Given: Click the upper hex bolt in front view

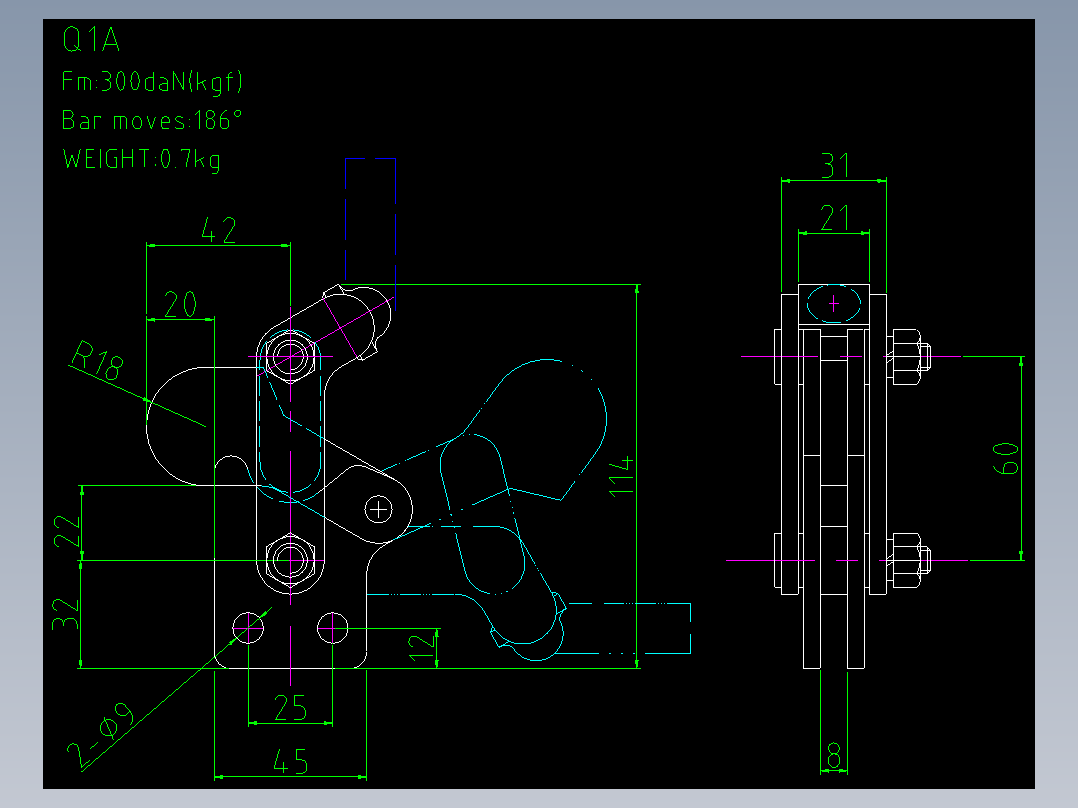Looking at the screenshot, I should (291, 357).
